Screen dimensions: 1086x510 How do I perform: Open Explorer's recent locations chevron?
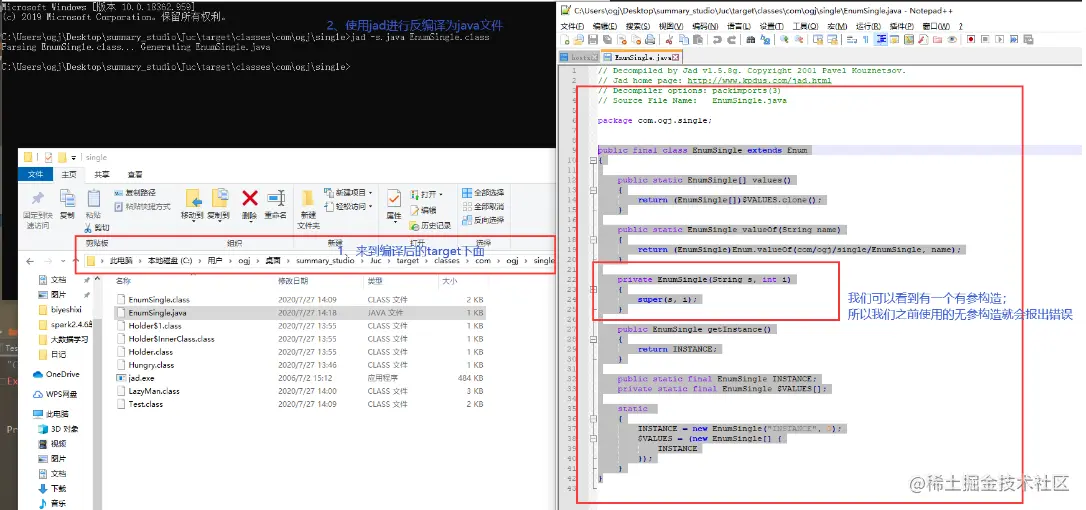coord(63,261)
